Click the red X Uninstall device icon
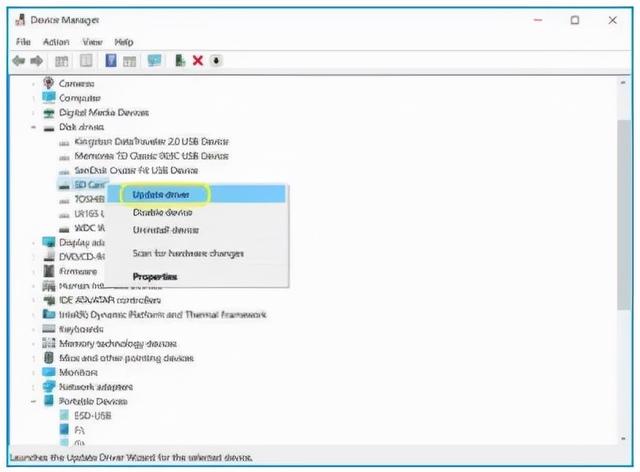 tap(198, 60)
